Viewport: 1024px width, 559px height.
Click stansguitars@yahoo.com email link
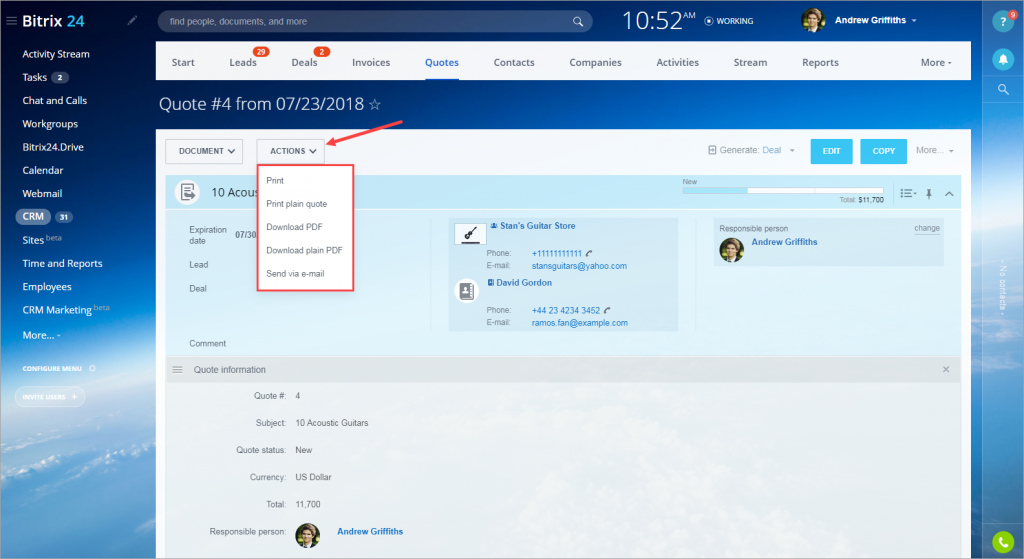coord(579,266)
